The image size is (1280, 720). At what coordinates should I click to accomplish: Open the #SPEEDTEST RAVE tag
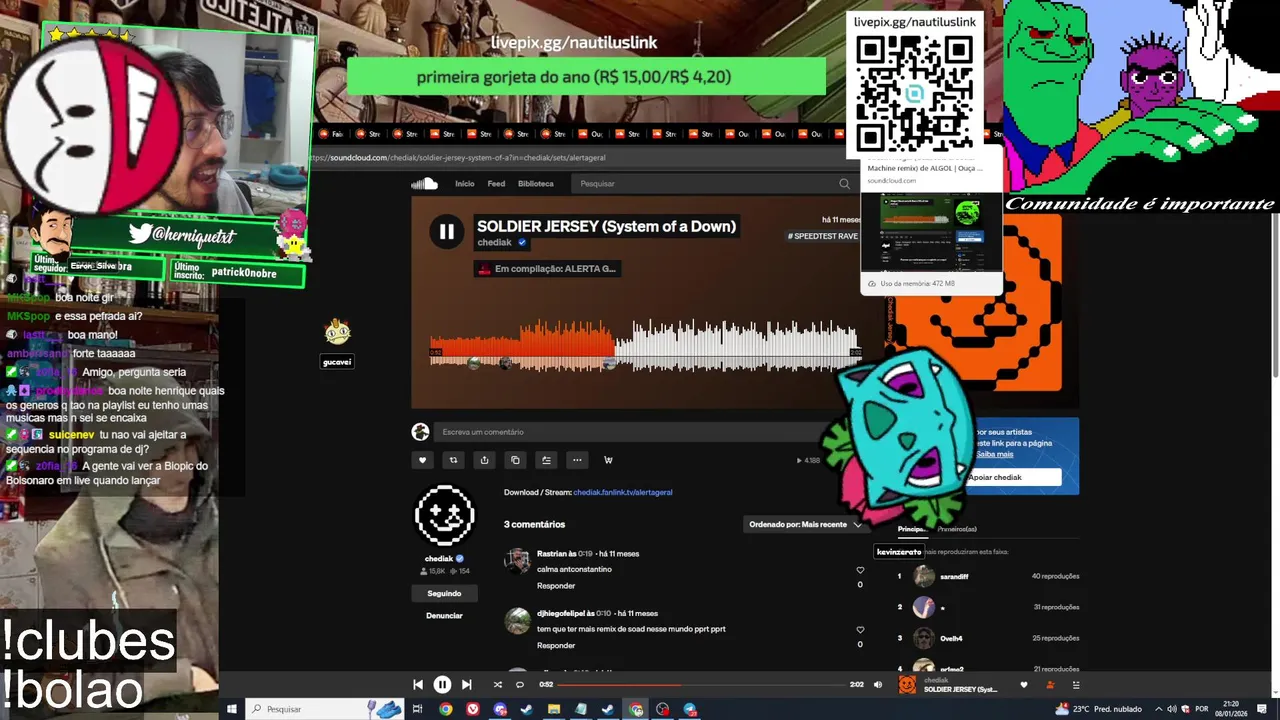coord(823,236)
